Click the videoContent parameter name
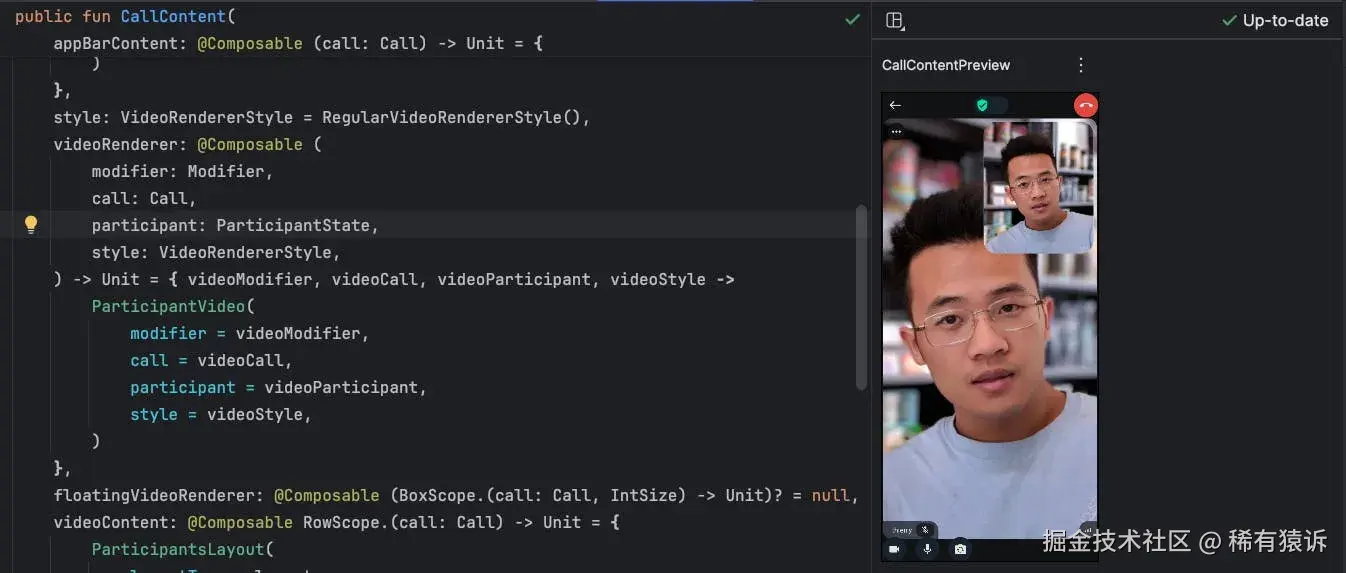 pyautogui.click(x=116, y=522)
